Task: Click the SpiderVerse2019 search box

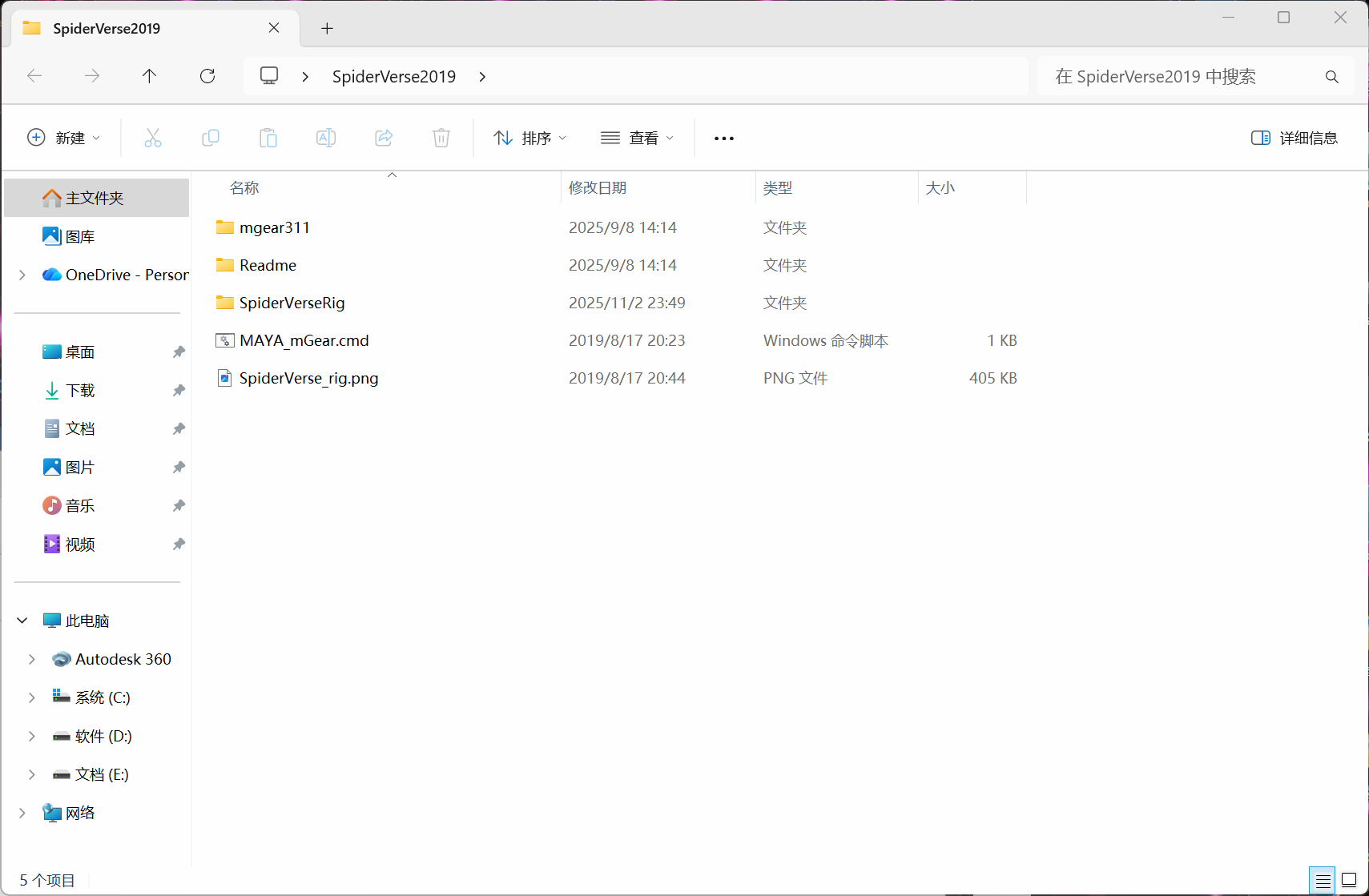Action: click(x=1186, y=76)
